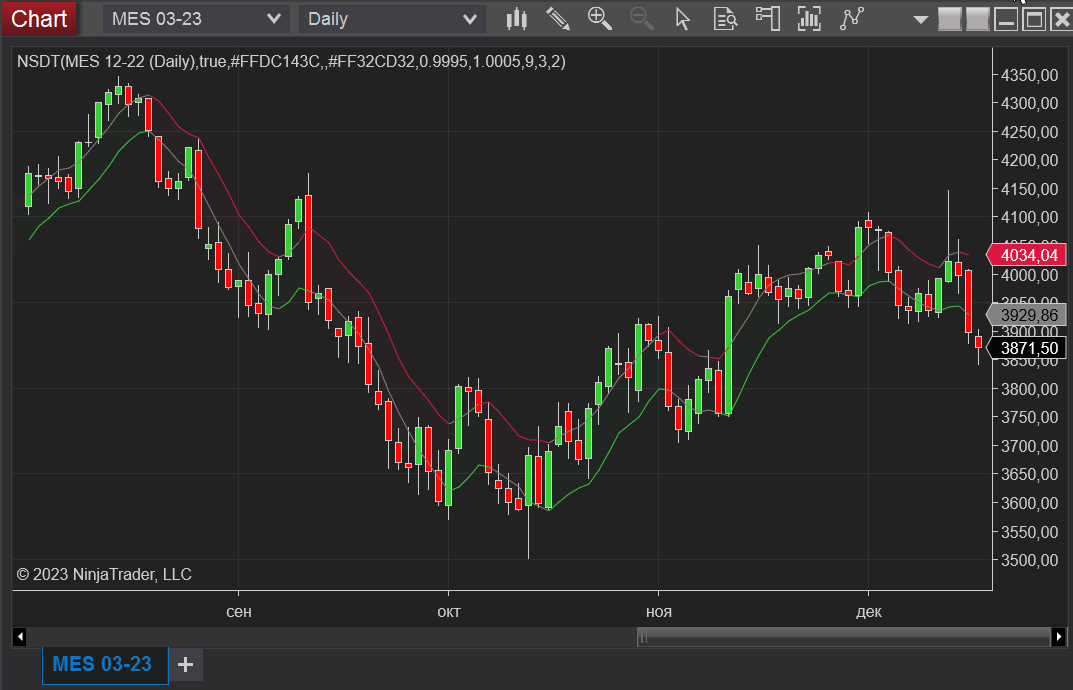Open the Strategies icon
The height and width of the screenshot is (690, 1073).
click(x=851, y=18)
